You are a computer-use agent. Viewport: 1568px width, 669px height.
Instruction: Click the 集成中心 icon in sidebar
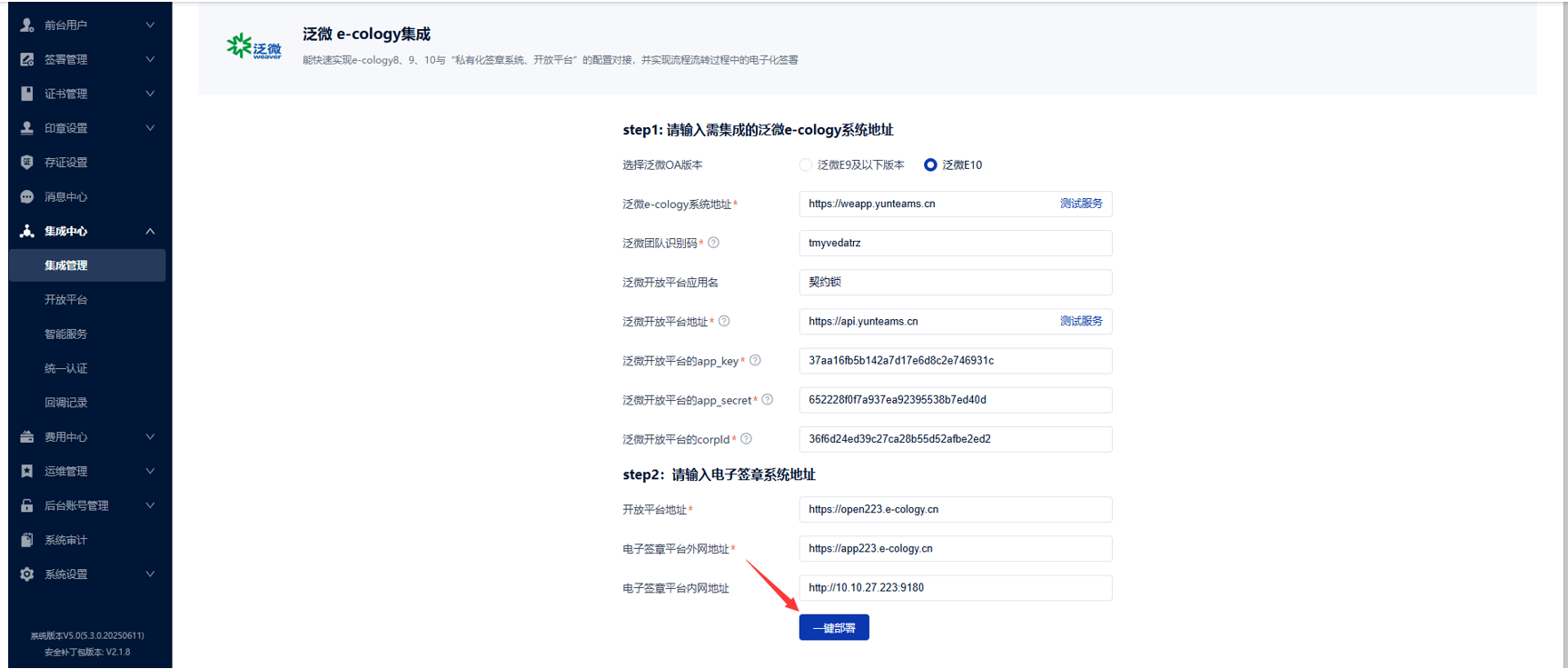tap(27, 232)
